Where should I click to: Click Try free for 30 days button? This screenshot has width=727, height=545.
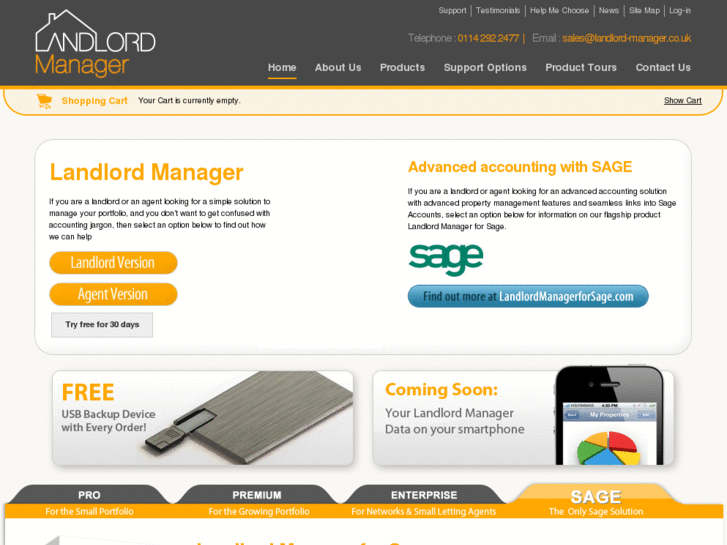[x=102, y=325]
